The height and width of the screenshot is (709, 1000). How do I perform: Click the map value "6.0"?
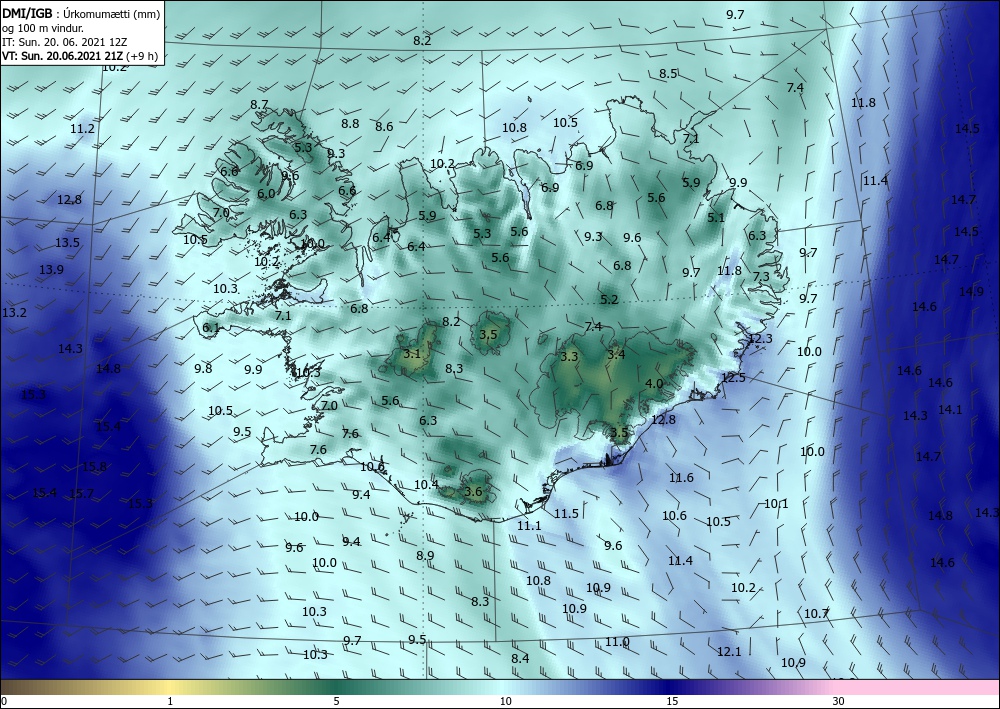click(266, 194)
